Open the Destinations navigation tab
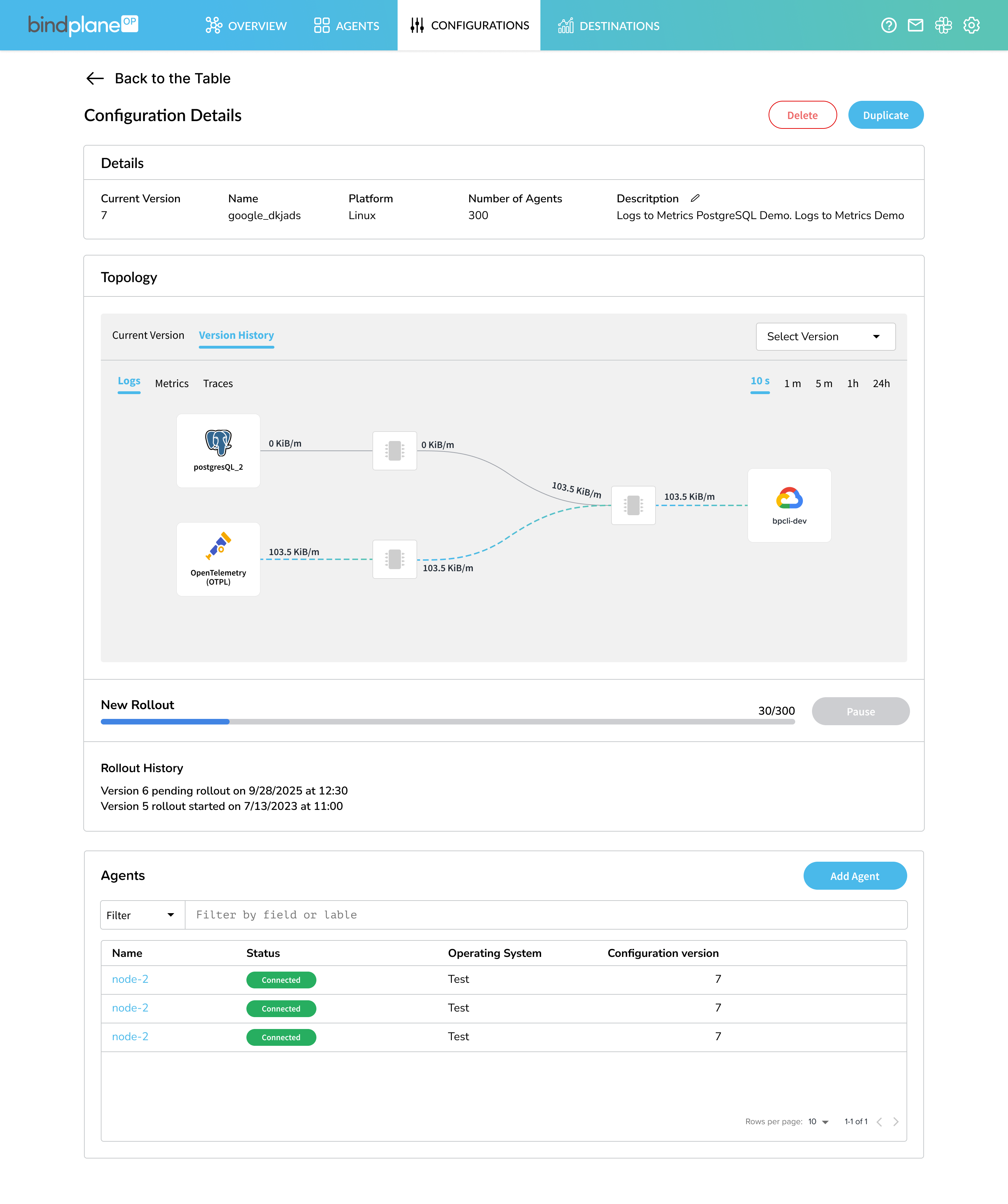The height and width of the screenshot is (1204, 1008). [608, 26]
